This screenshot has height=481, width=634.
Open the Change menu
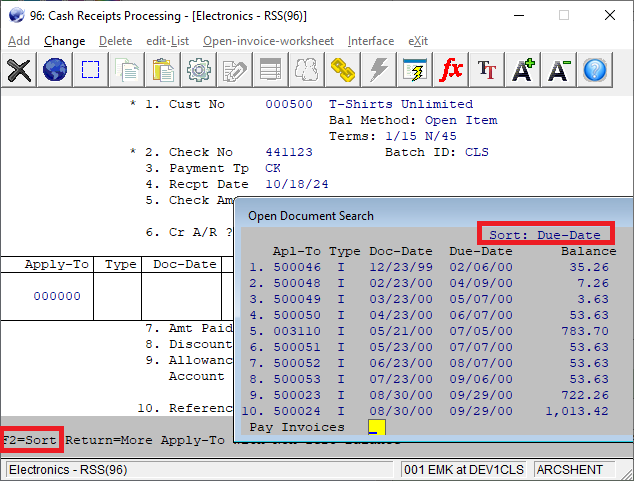tap(64, 41)
